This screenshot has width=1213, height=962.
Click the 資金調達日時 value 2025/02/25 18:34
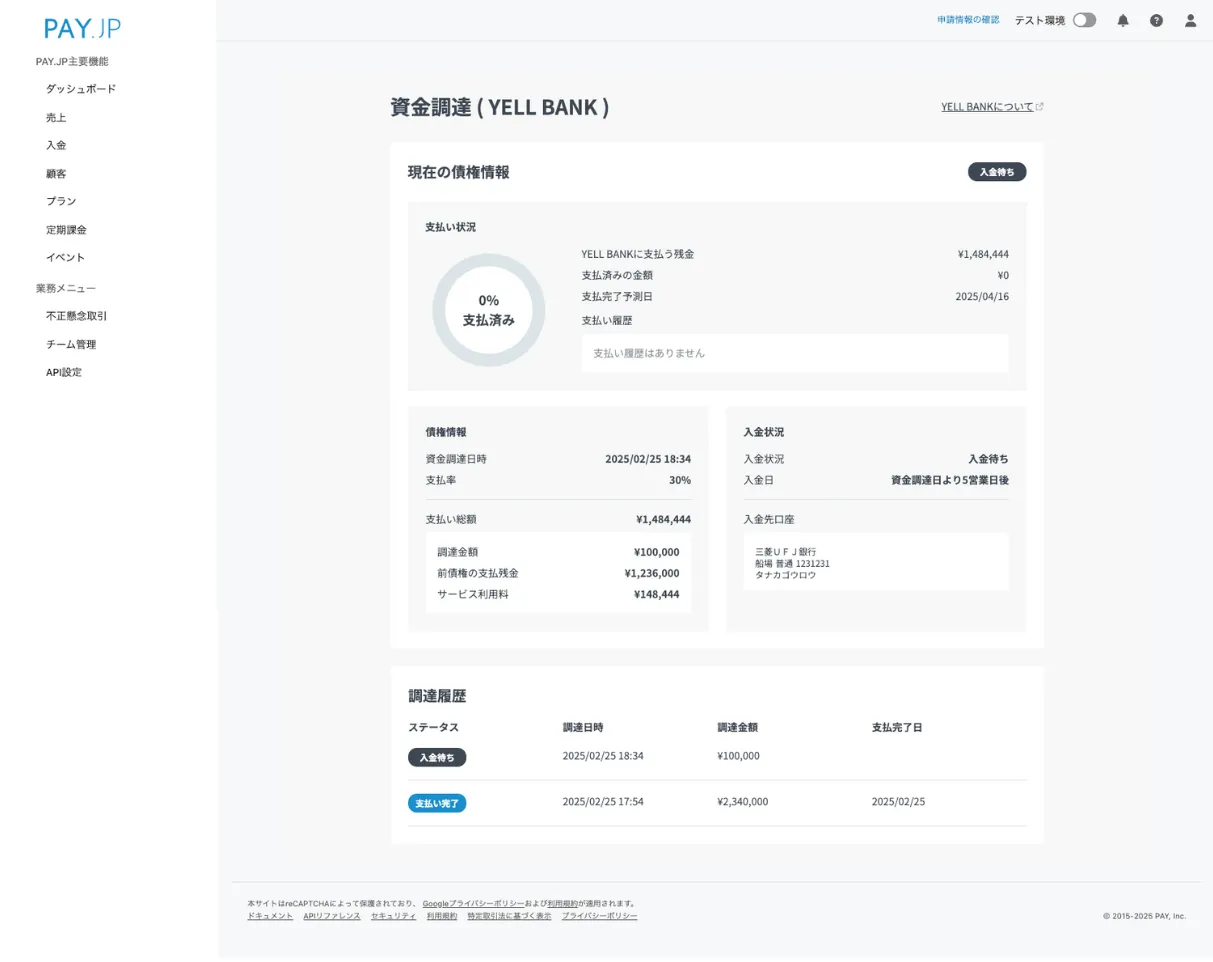coord(648,459)
